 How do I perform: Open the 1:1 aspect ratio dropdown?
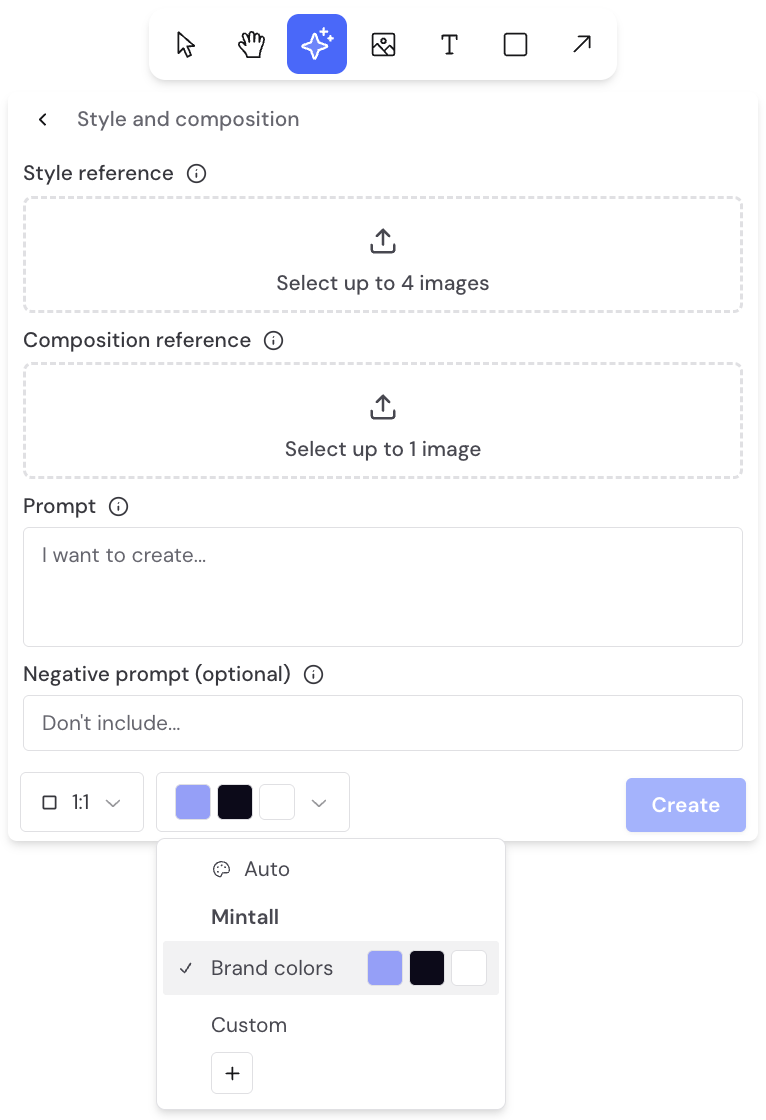[82, 802]
